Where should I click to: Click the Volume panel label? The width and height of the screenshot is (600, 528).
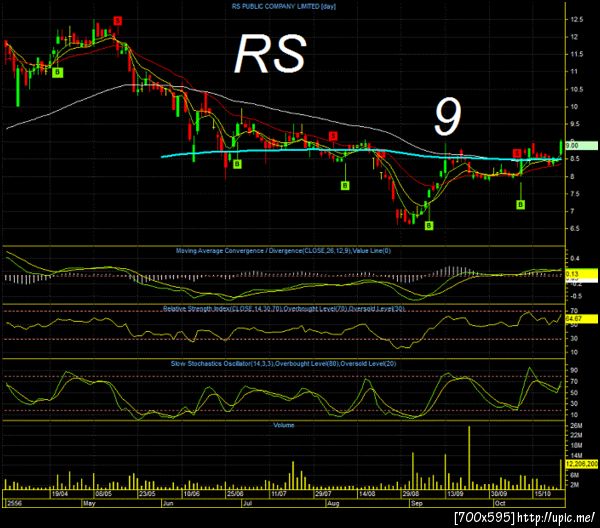[284, 425]
